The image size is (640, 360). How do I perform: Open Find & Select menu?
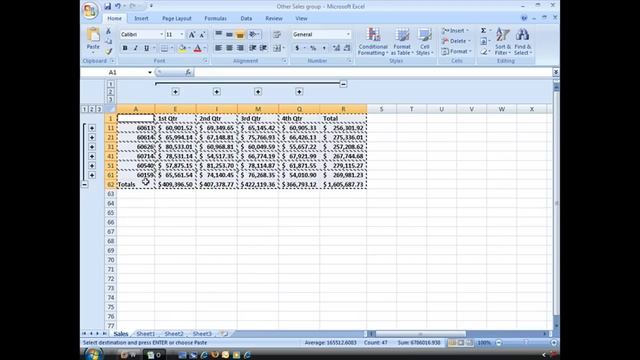coord(522,42)
